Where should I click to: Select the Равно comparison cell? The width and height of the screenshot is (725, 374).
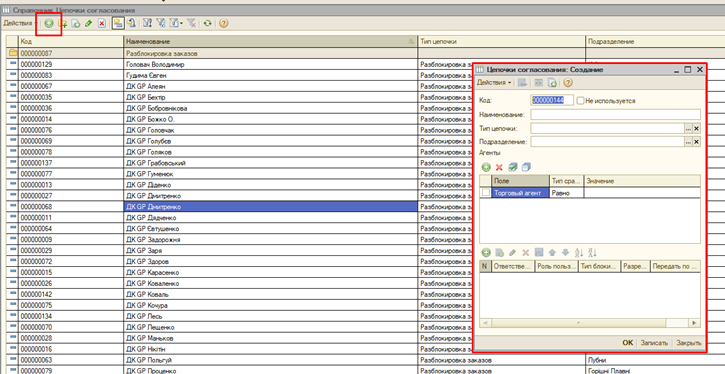pos(567,193)
